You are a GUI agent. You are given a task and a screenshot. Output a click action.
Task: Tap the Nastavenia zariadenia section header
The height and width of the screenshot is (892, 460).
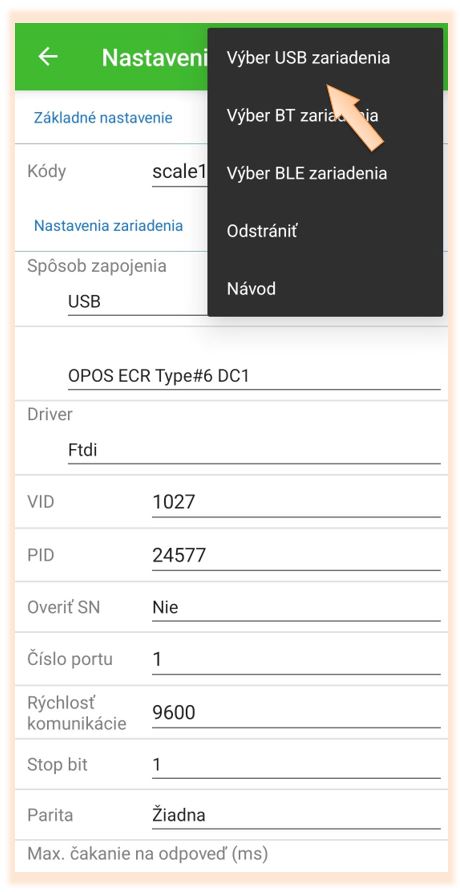(x=108, y=225)
